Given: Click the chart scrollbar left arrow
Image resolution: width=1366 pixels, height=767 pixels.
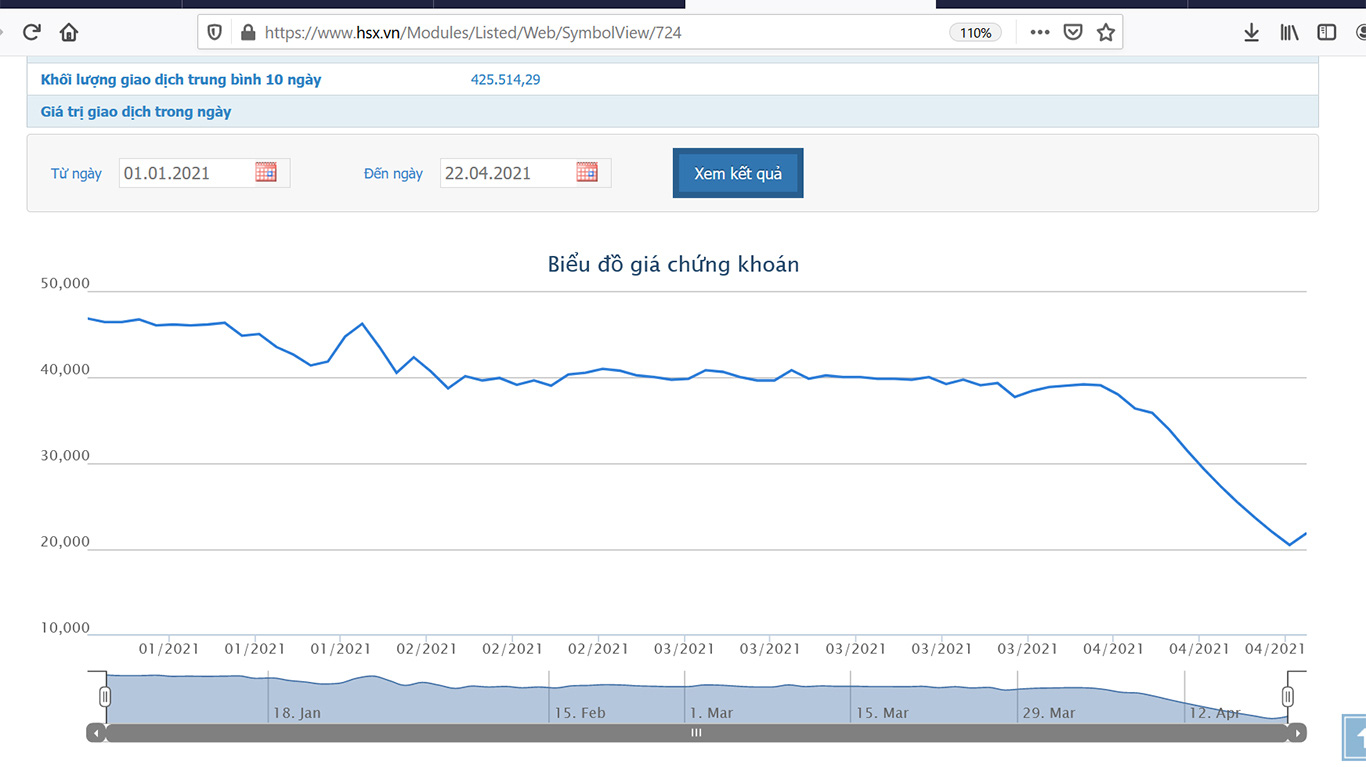Looking at the screenshot, I should 96,733.
